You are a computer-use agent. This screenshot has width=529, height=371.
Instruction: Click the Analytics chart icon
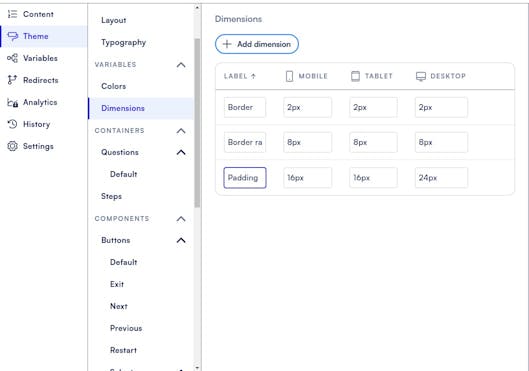(12, 102)
